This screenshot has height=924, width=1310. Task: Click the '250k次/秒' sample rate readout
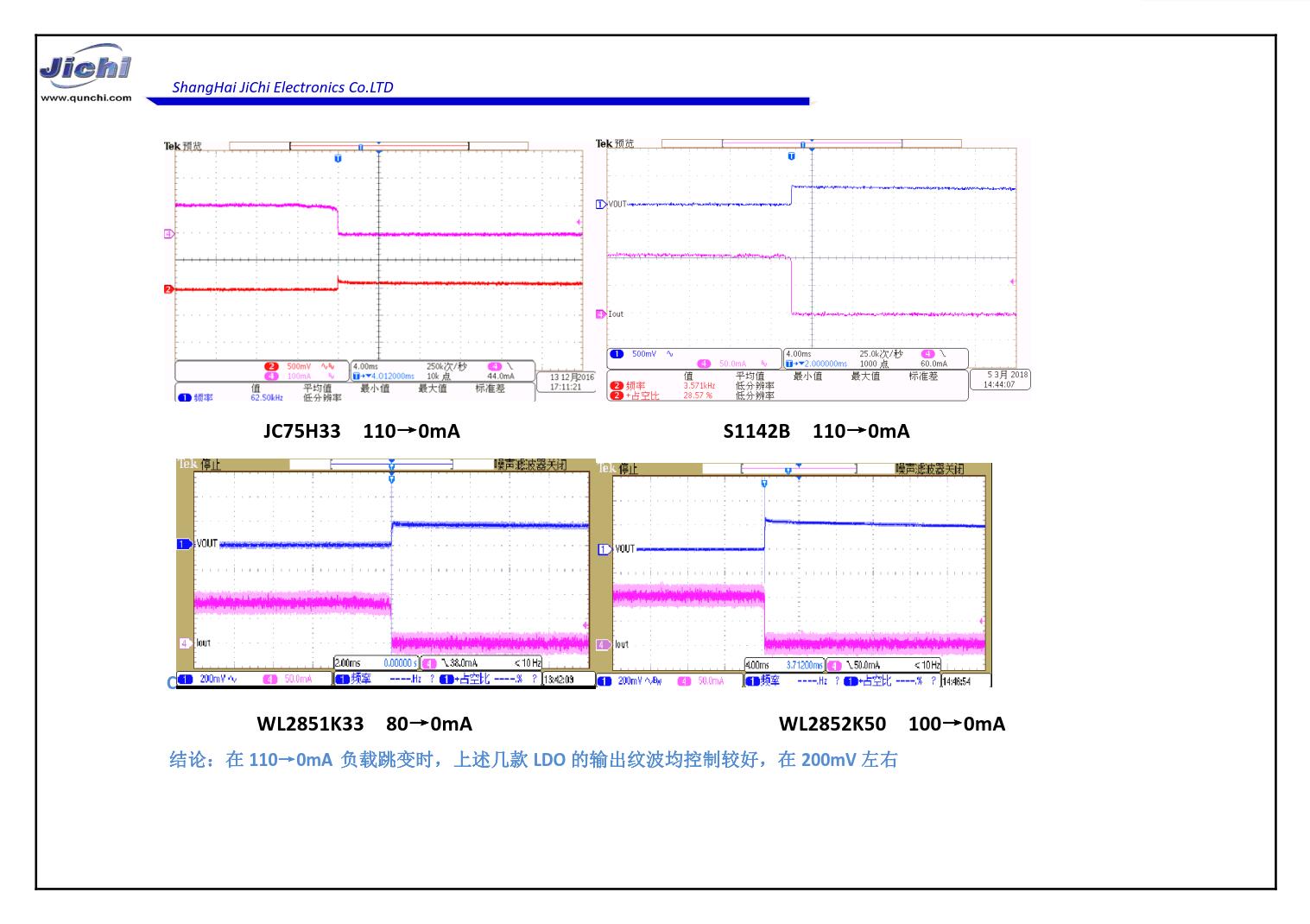pos(446,366)
